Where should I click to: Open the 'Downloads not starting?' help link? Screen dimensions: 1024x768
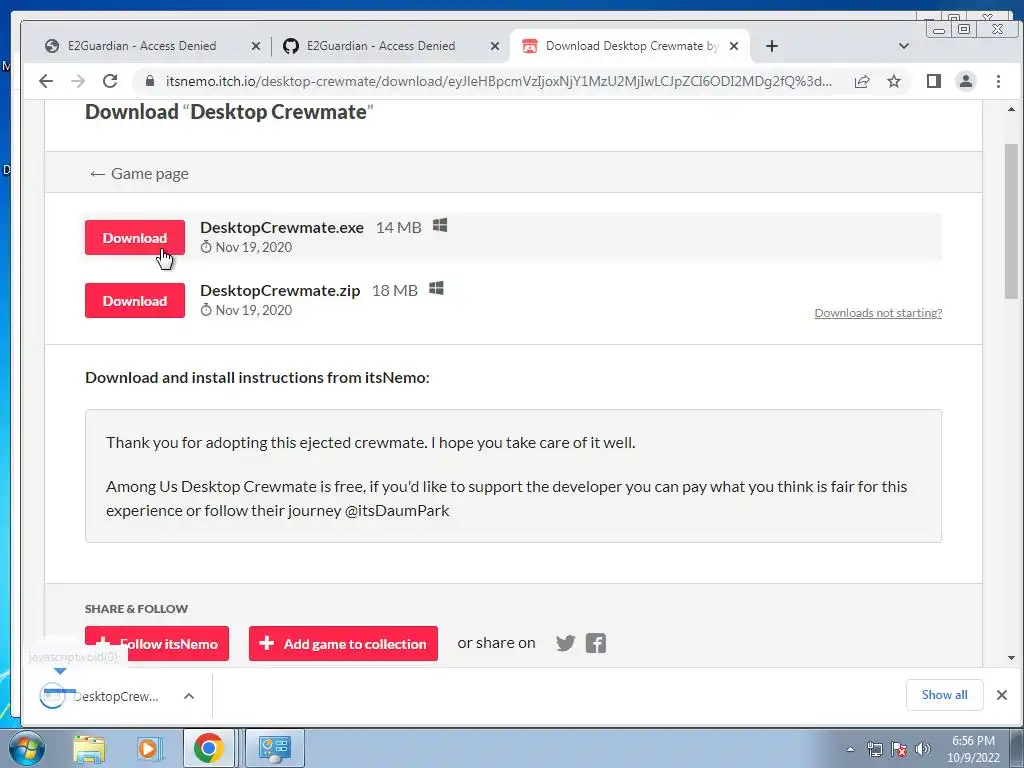[878, 313]
